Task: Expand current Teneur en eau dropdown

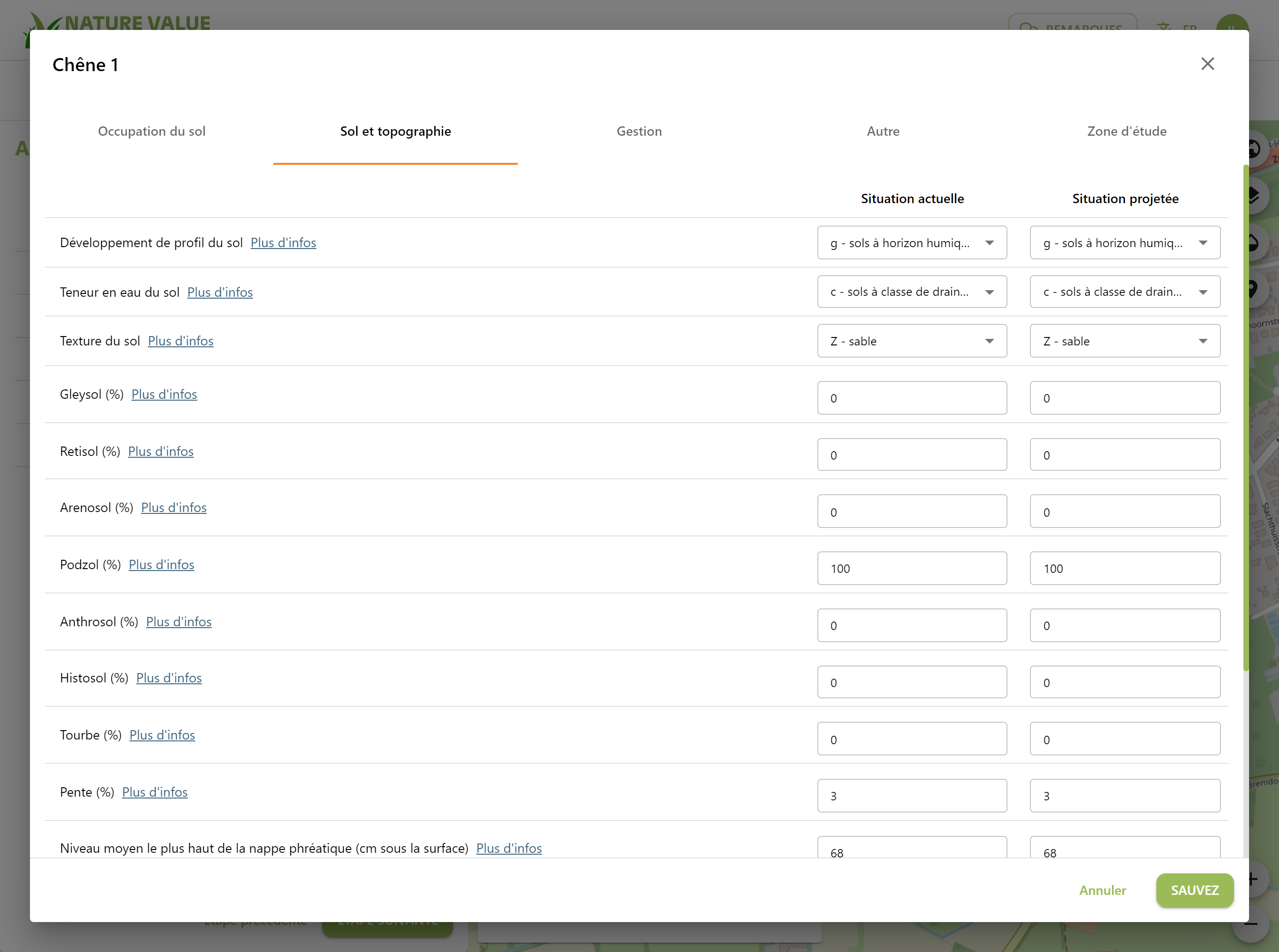Action: click(x=912, y=292)
